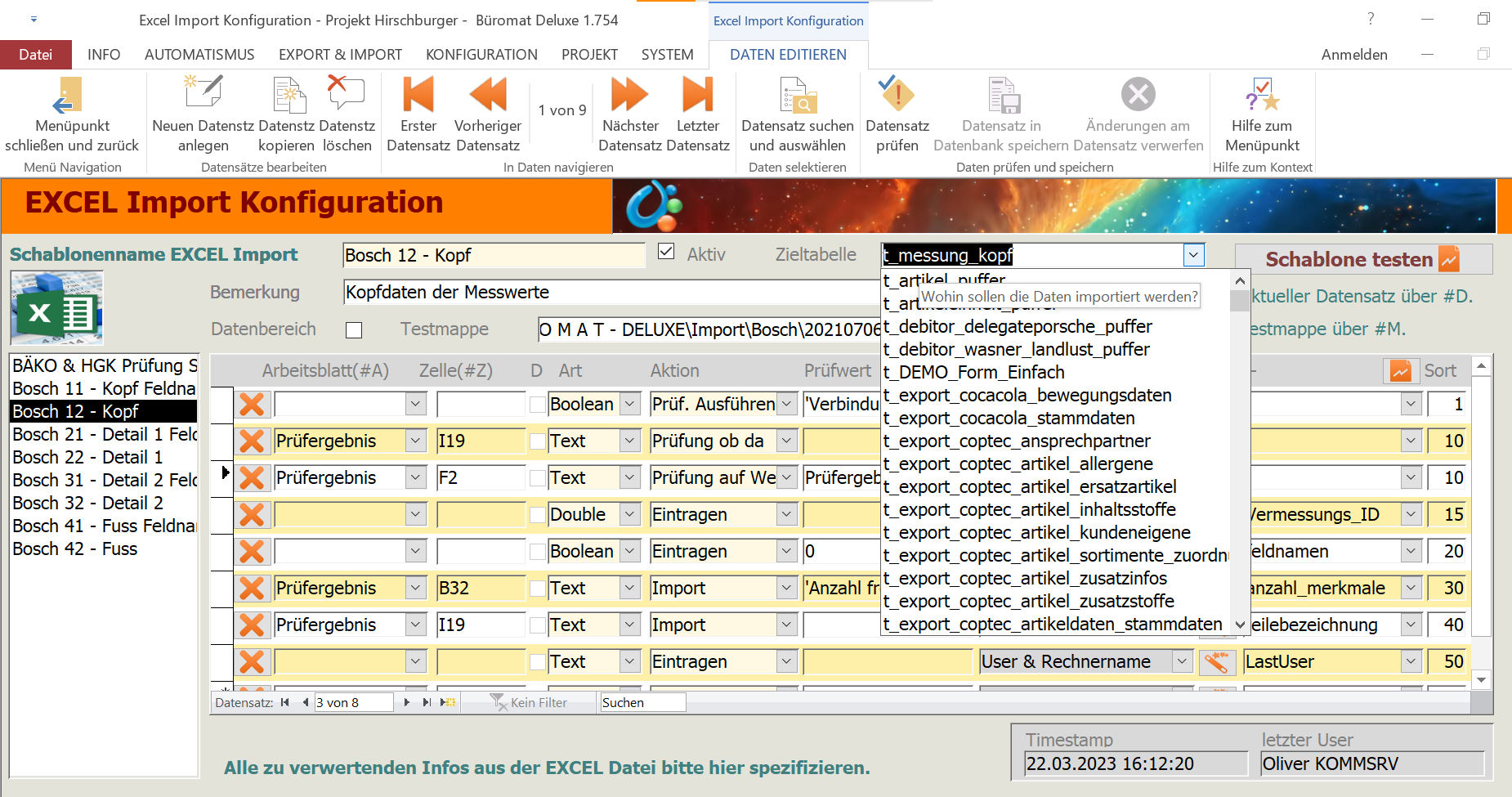Select Bosch 22 - Detail 1 template
This screenshot has width=1512, height=797.
87,457
